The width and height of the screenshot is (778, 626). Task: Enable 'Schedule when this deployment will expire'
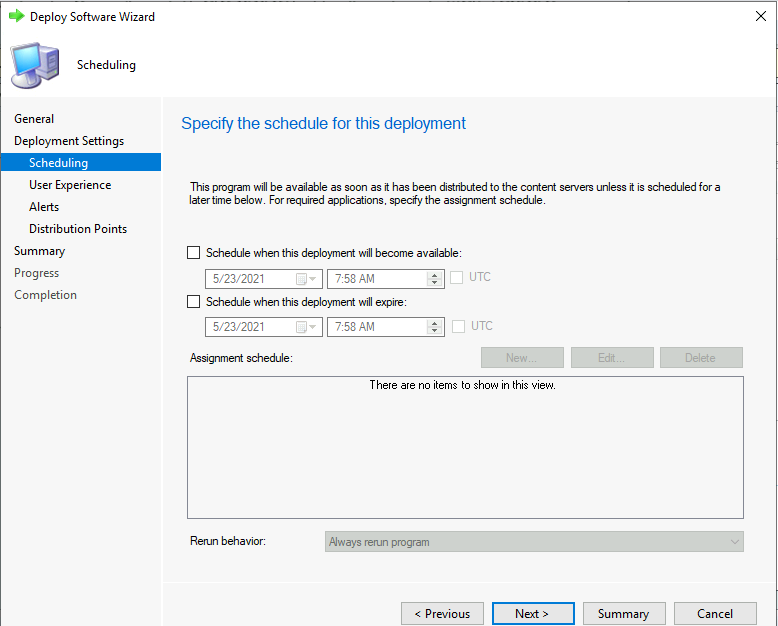click(194, 301)
